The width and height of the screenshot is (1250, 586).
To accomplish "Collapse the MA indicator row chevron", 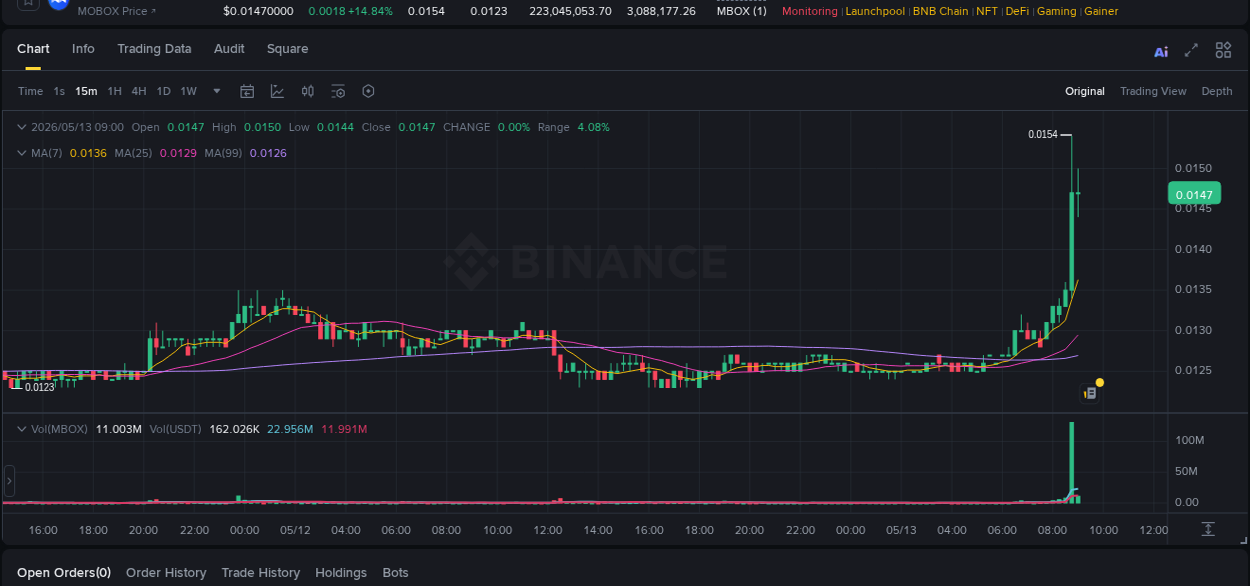I will pyautogui.click(x=22, y=153).
